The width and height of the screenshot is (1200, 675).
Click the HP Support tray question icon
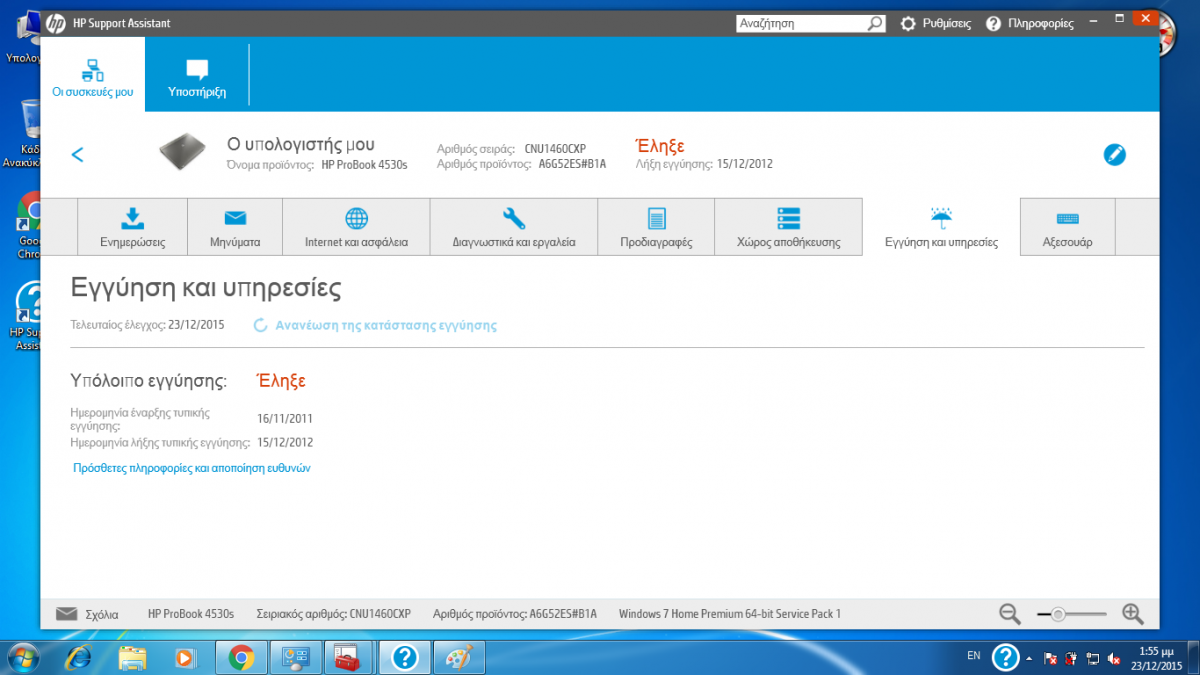point(1006,657)
